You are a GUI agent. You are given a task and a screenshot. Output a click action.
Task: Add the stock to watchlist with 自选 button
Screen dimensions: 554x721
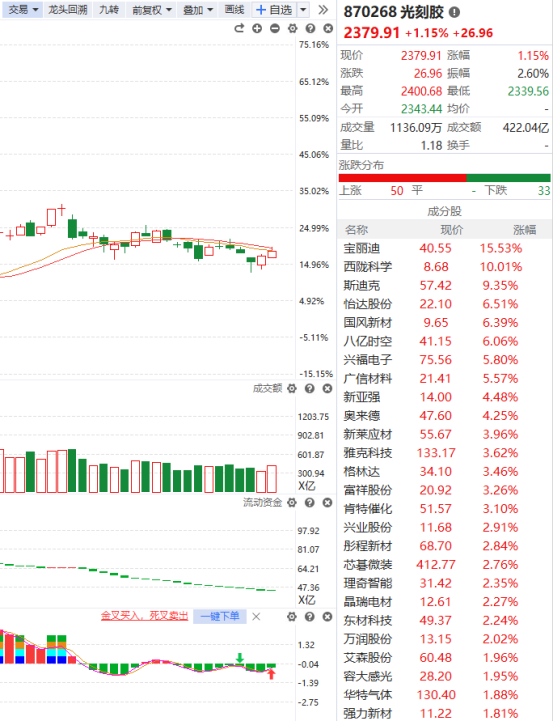[274, 10]
